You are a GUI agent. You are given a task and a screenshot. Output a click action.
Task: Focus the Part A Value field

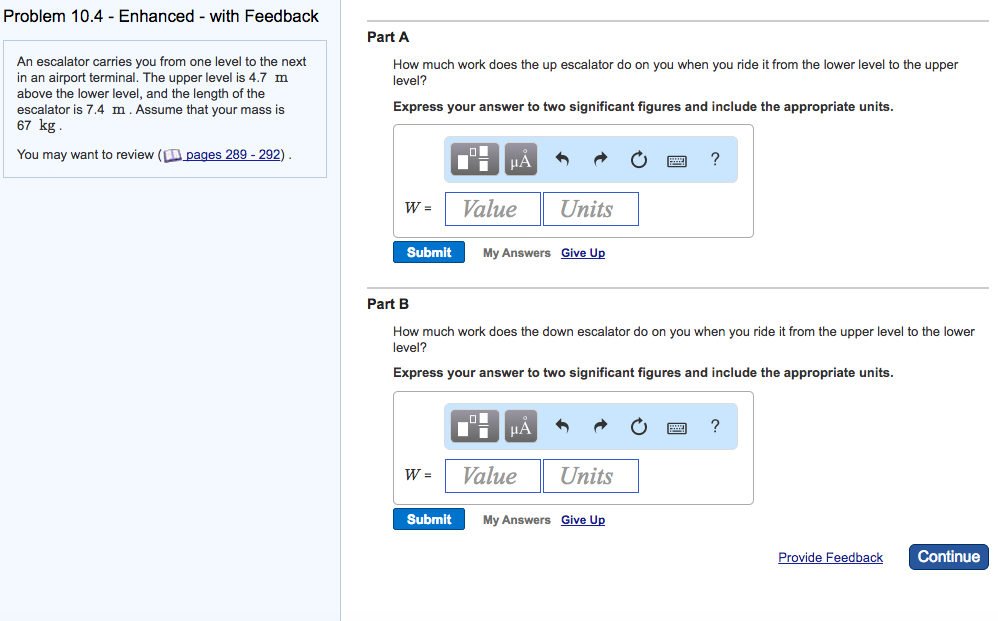[x=493, y=209]
